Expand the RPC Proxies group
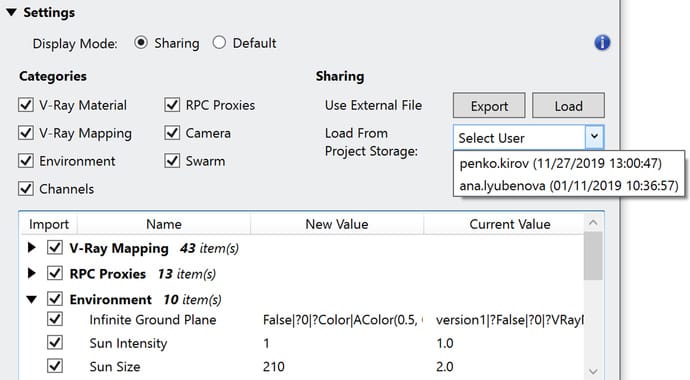 pos(31,273)
